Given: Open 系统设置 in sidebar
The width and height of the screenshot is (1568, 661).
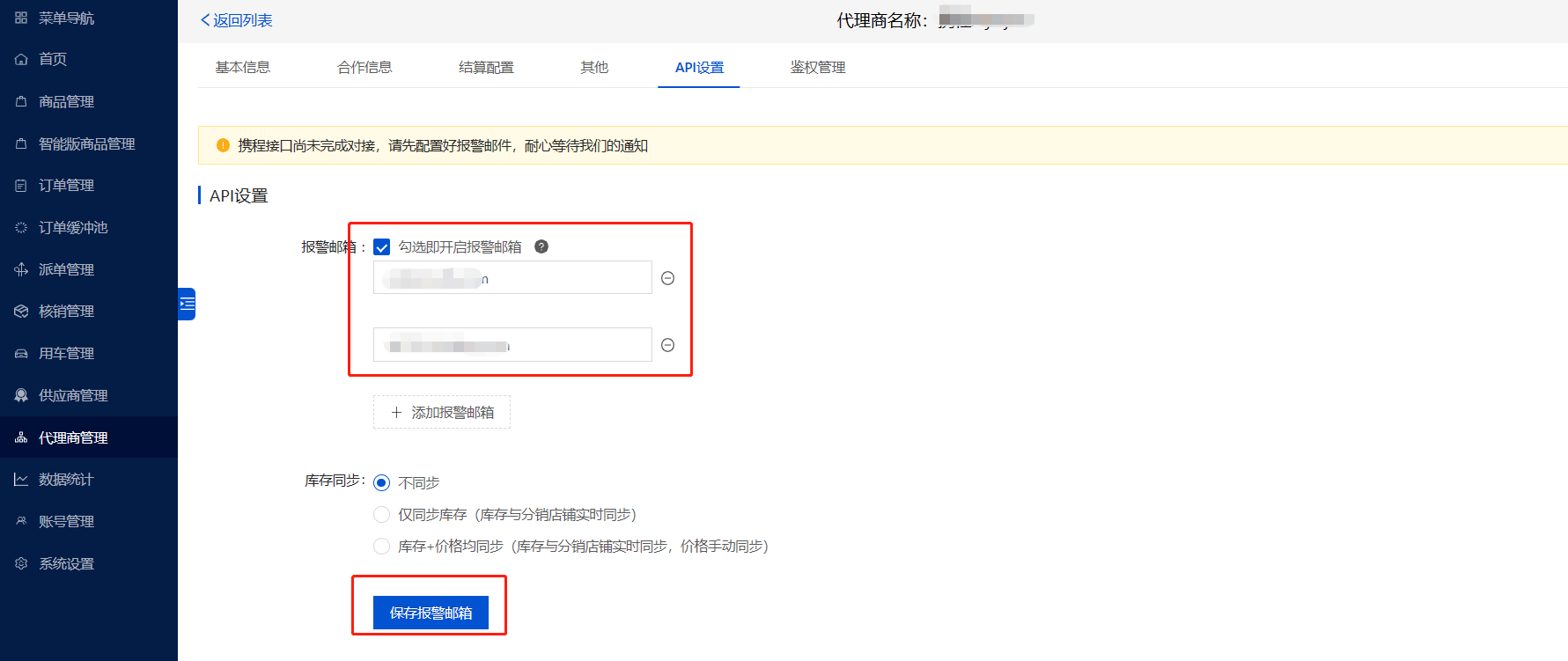Looking at the screenshot, I should coord(66,563).
